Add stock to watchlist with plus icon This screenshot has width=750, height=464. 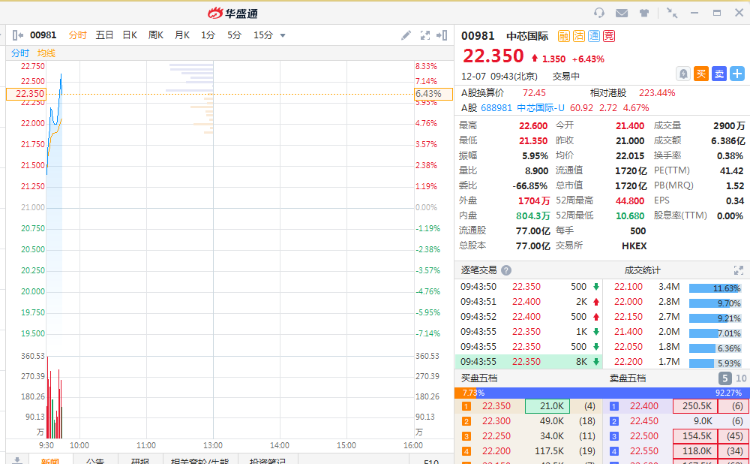pos(737,73)
